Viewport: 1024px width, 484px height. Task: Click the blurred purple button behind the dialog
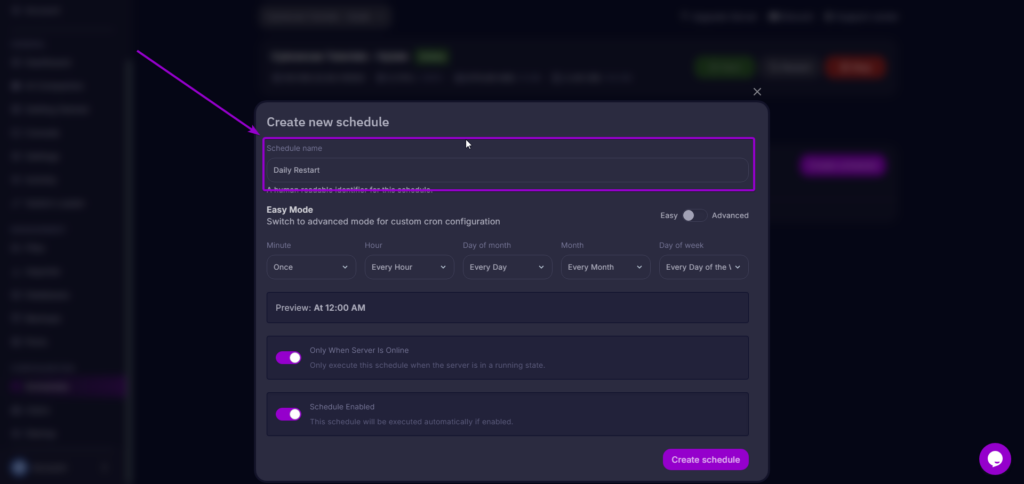[842, 165]
